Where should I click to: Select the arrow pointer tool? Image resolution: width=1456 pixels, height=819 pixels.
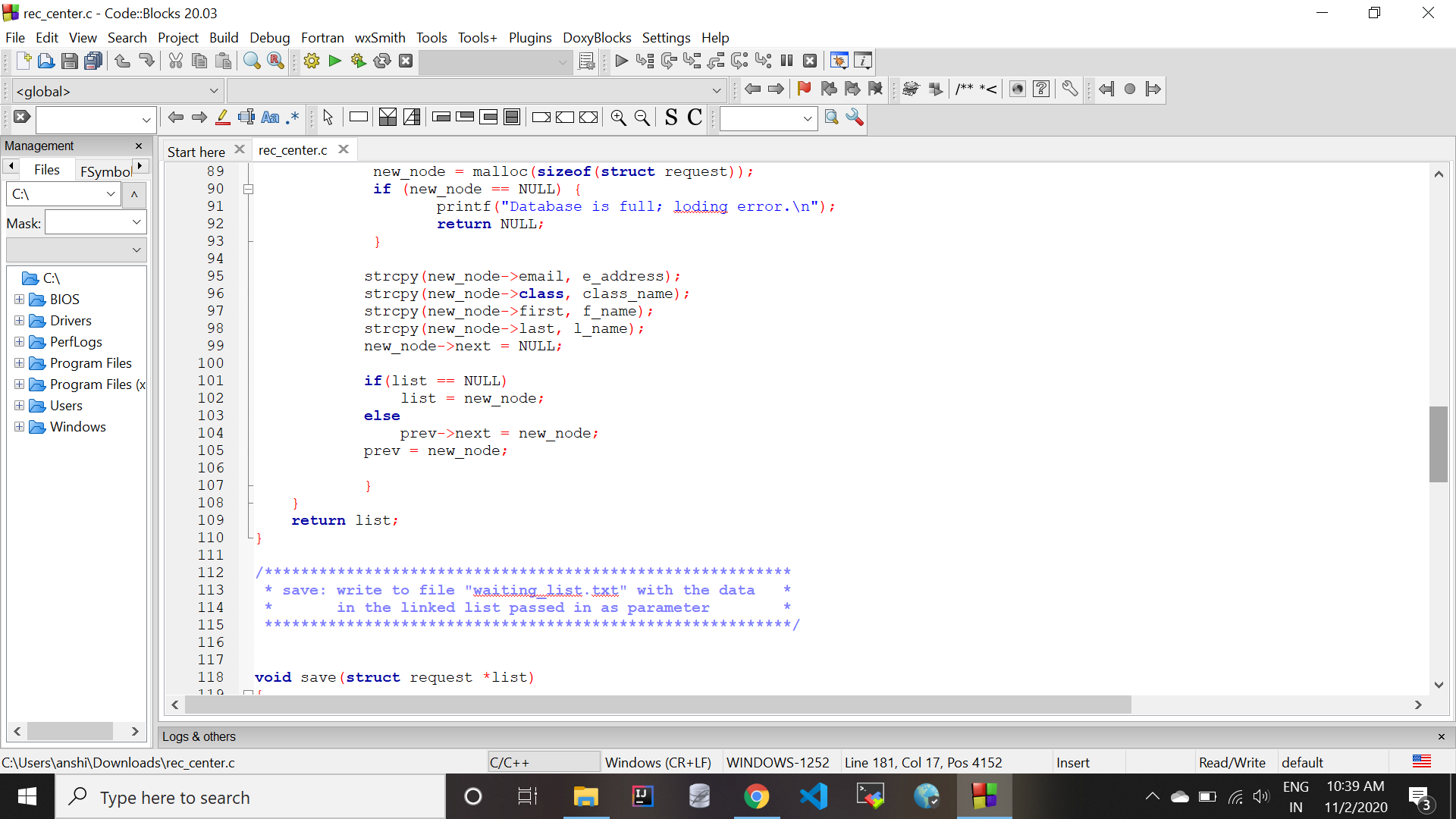pyautogui.click(x=328, y=118)
